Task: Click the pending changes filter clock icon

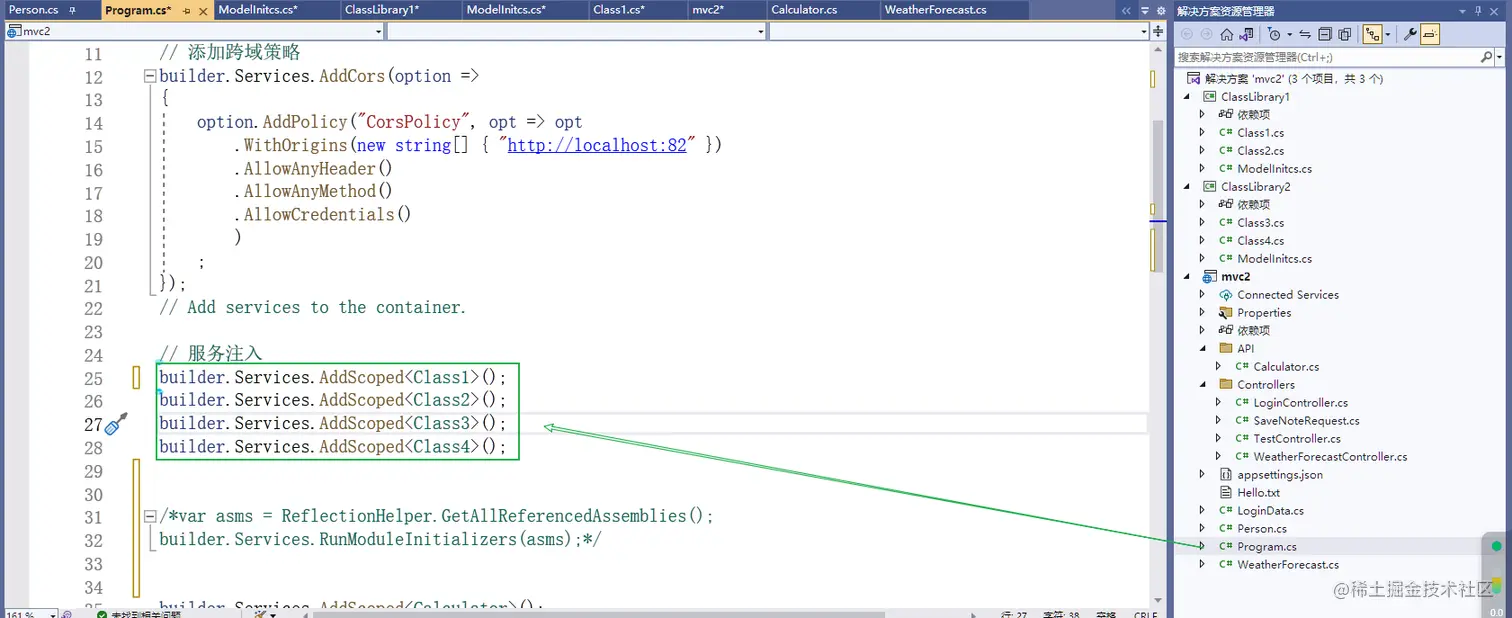Action: coord(1273,34)
